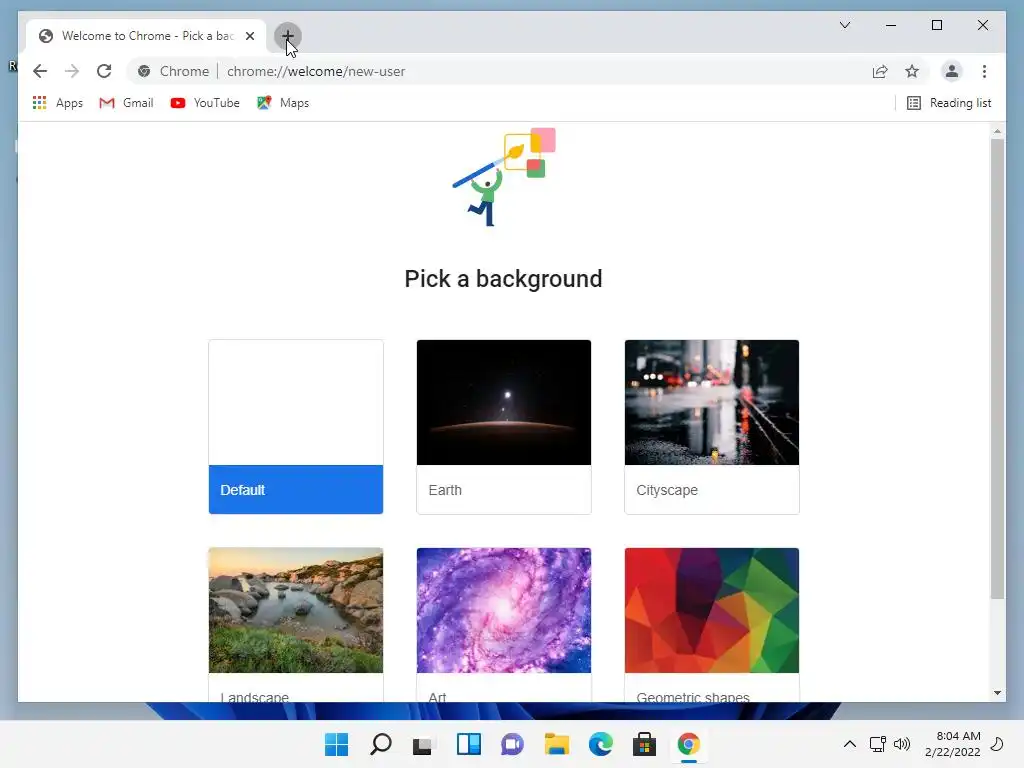This screenshot has height=768, width=1024.
Task: Select the Default background card
Action: click(x=296, y=426)
